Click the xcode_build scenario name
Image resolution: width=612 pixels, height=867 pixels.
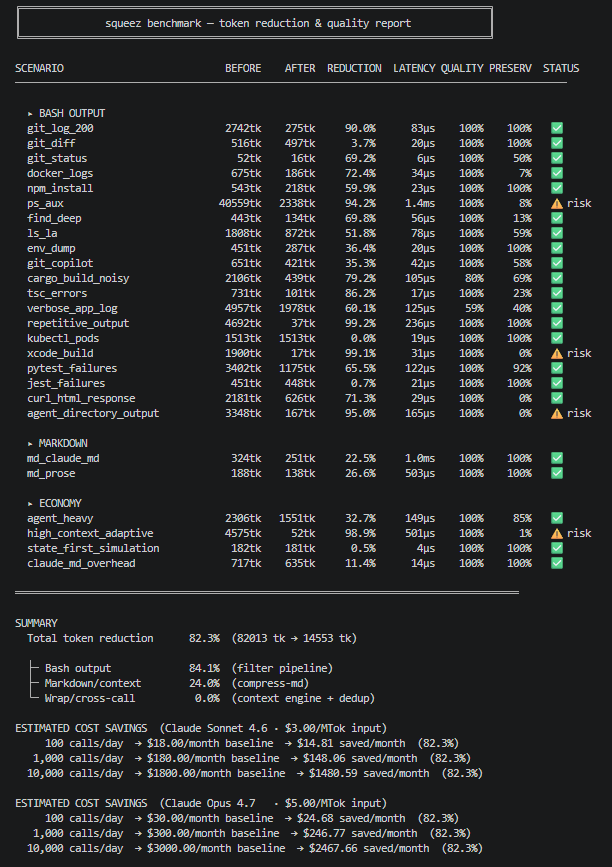click(x=60, y=353)
